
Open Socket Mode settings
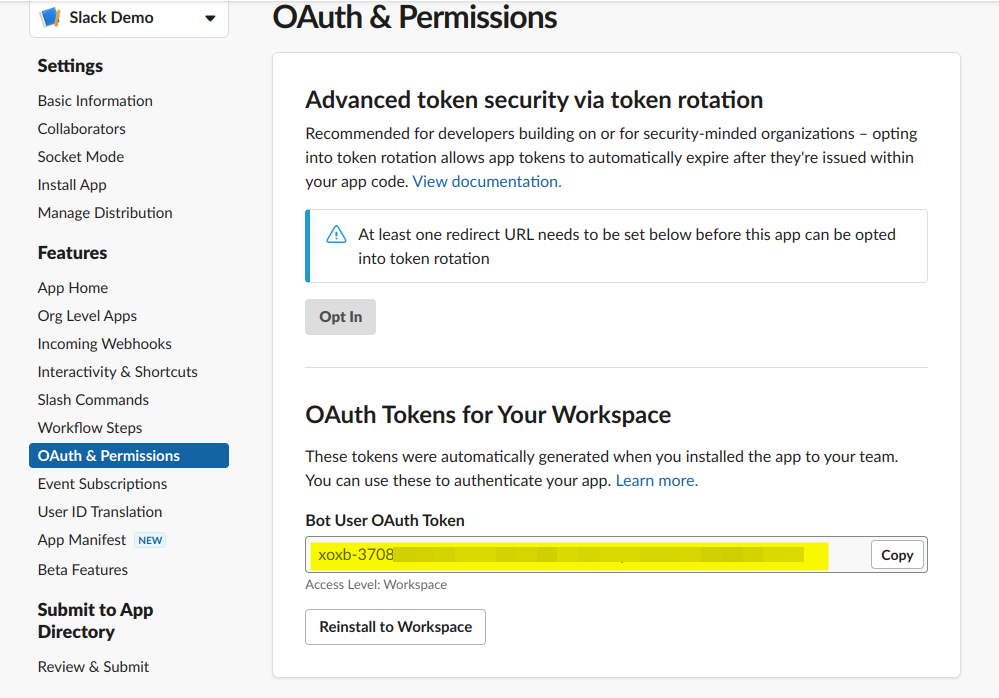pyautogui.click(x=81, y=157)
